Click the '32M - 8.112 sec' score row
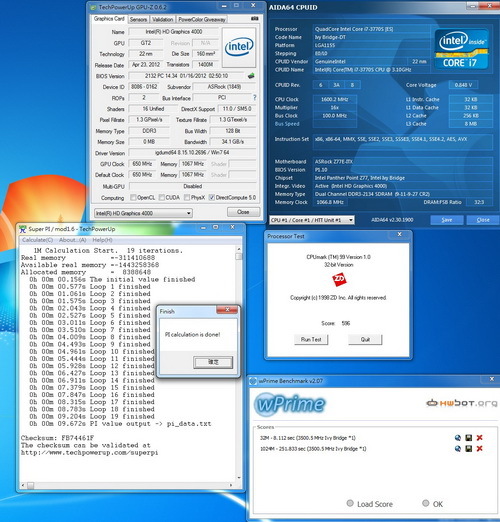500x522 pixels. (x=308, y=438)
